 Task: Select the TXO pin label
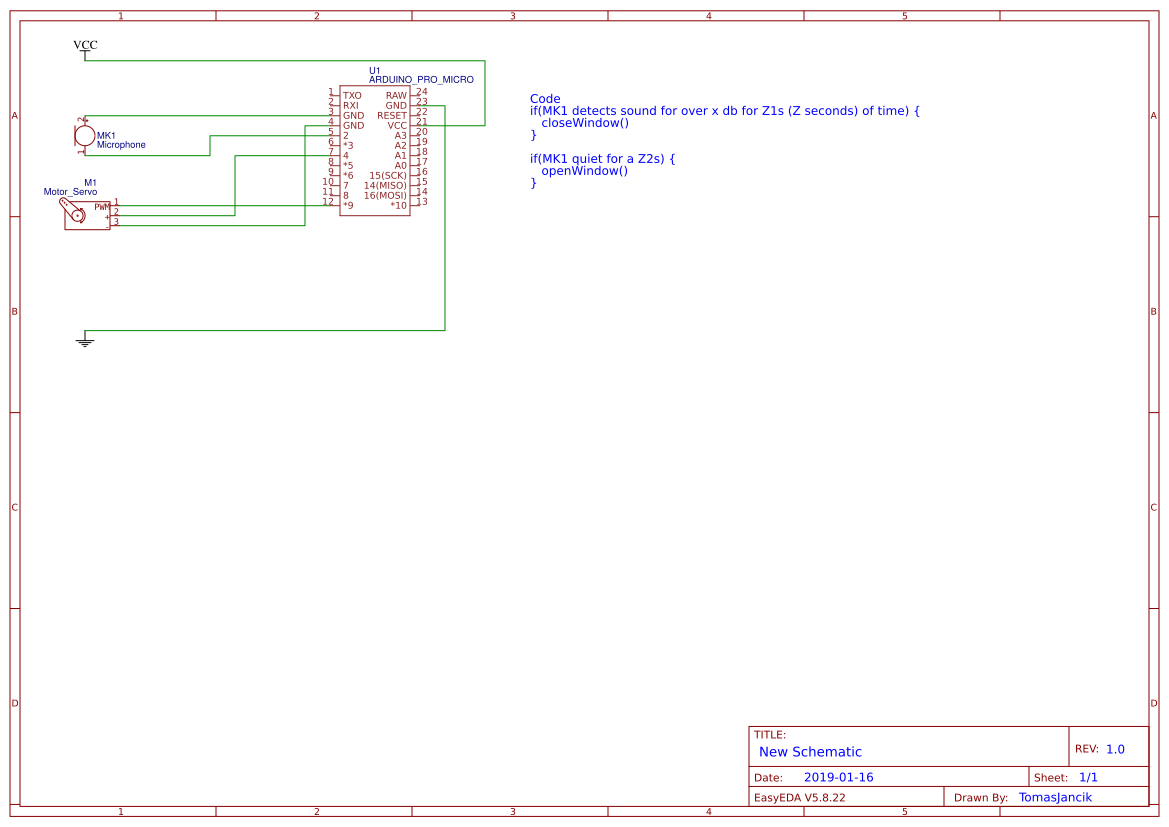click(352, 95)
